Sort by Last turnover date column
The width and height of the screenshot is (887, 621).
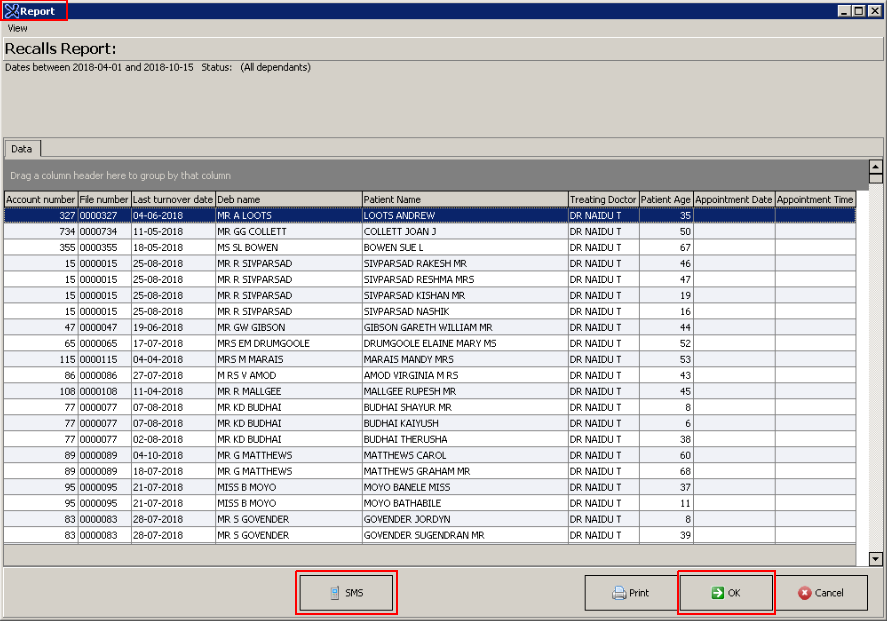pos(173,199)
